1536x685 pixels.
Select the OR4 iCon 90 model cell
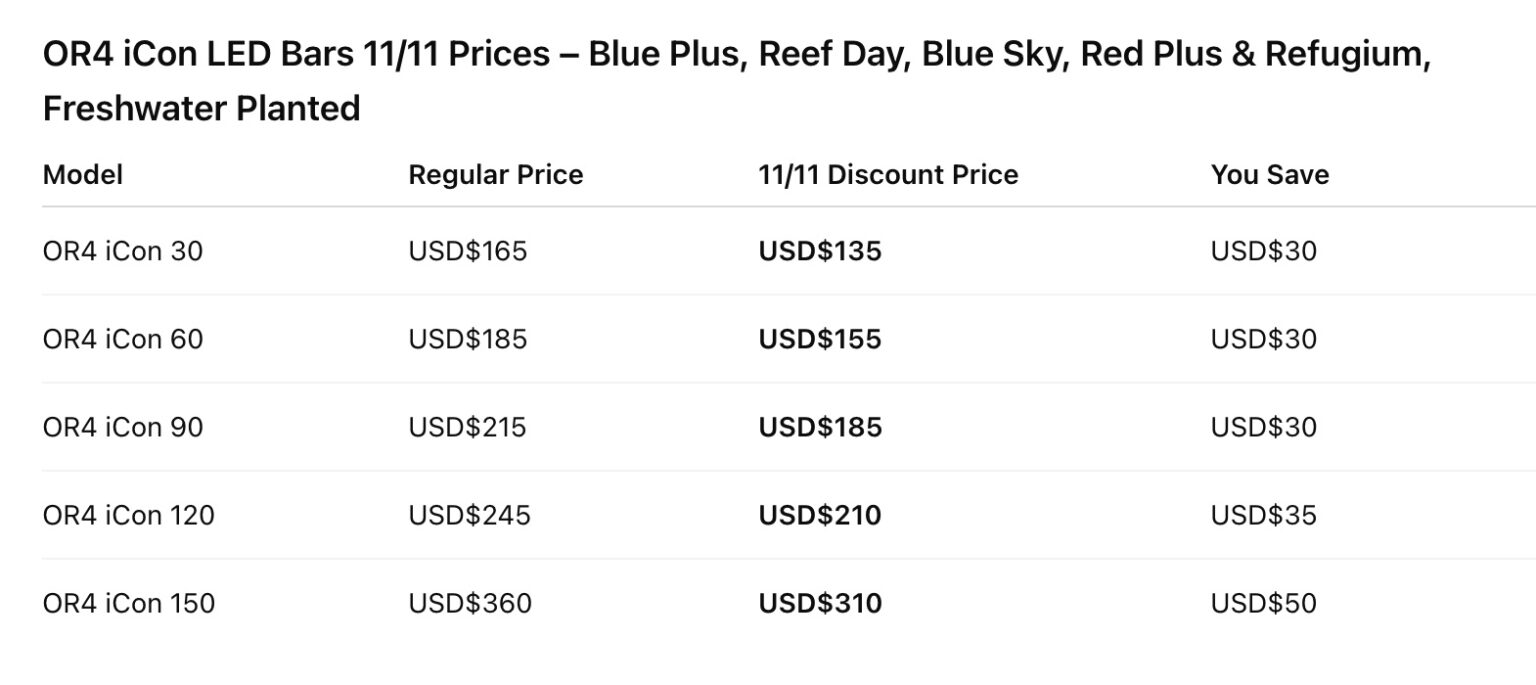pos(122,427)
